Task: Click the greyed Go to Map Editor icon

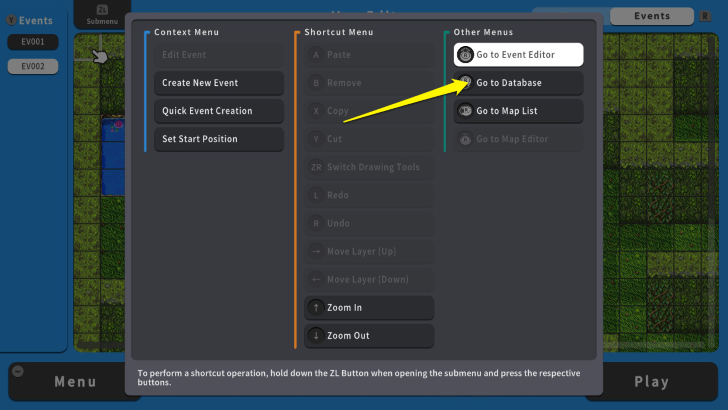Action: (x=465, y=139)
